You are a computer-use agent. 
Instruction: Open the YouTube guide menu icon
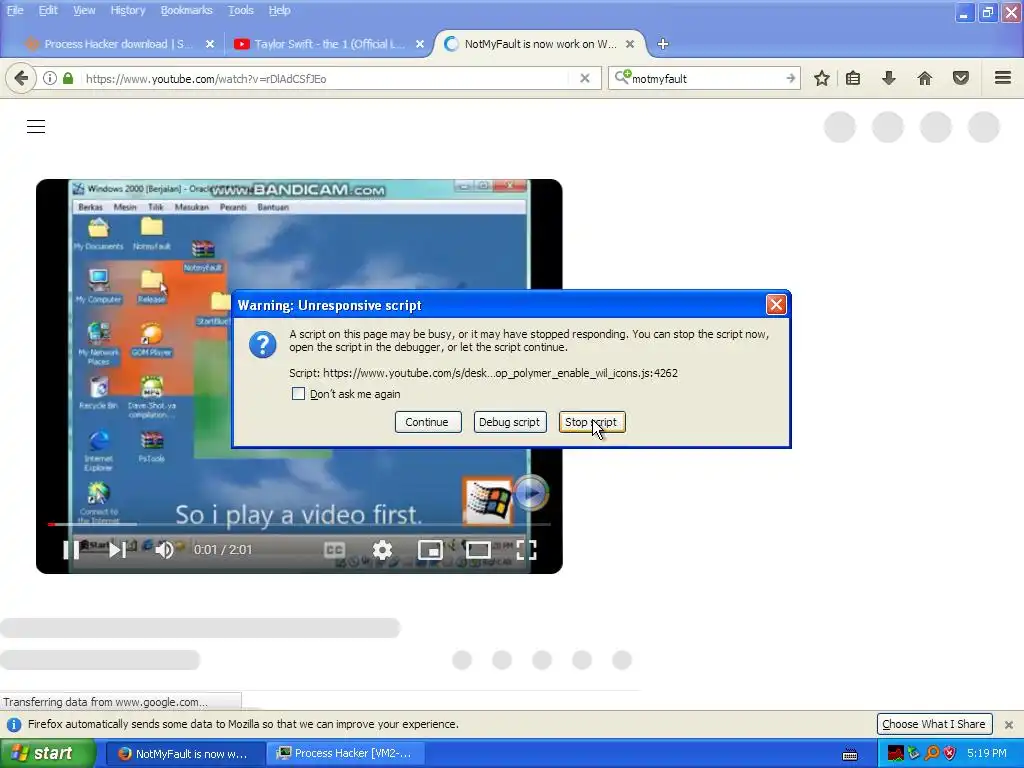(x=36, y=127)
